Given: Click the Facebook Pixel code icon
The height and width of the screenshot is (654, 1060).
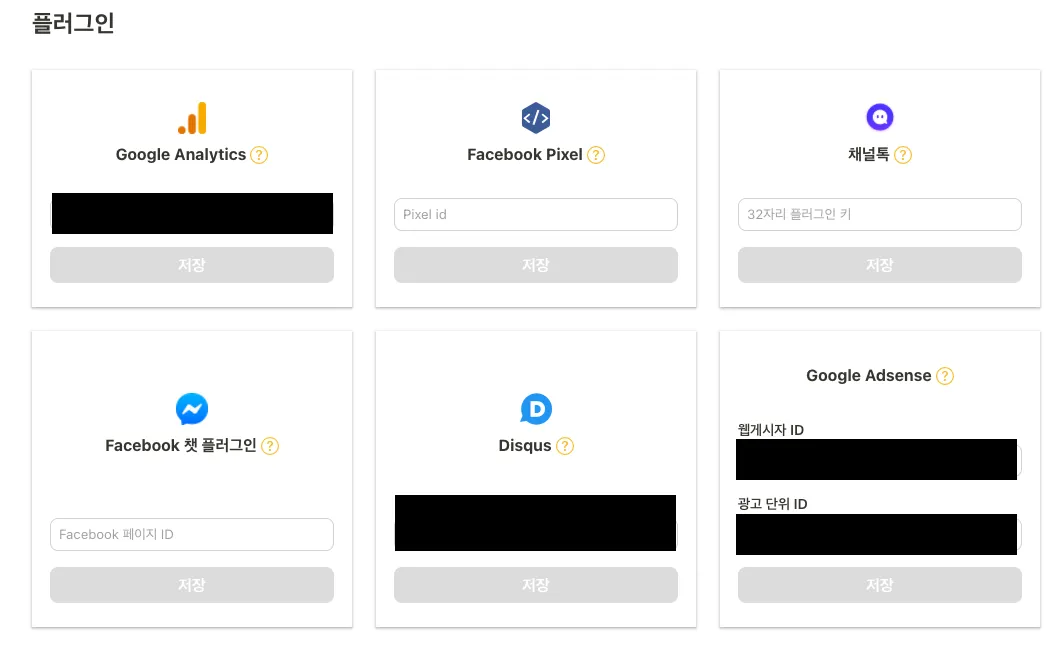Looking at the screenshot, I should pyautogui.click(x=536, y=118).
